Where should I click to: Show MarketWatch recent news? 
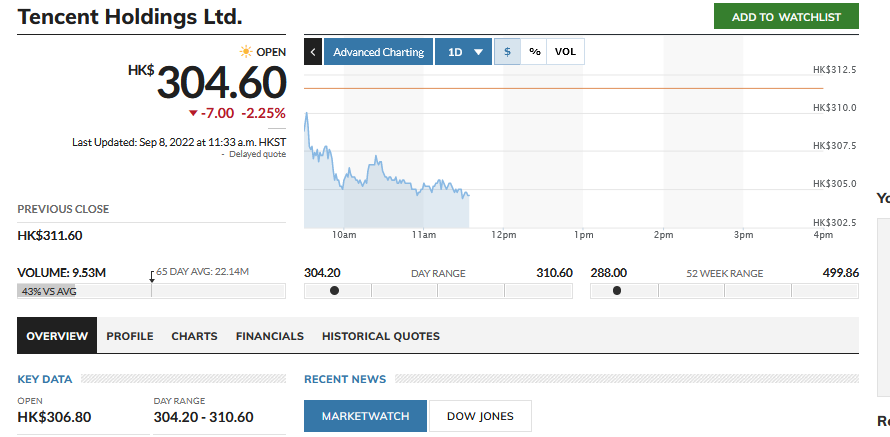click(x=366, y=416)
